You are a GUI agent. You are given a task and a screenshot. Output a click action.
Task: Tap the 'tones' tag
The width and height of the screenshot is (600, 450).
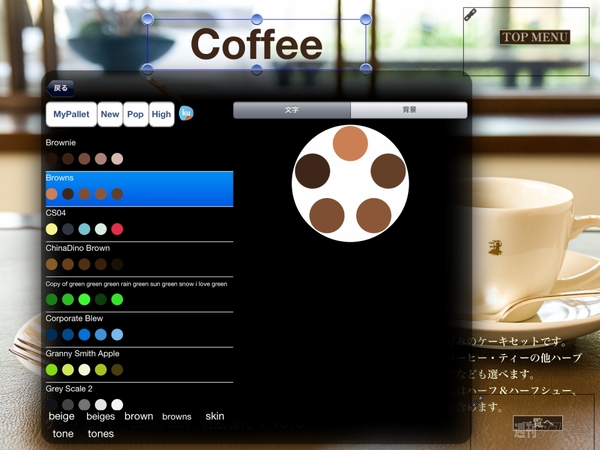click(101, 434)
